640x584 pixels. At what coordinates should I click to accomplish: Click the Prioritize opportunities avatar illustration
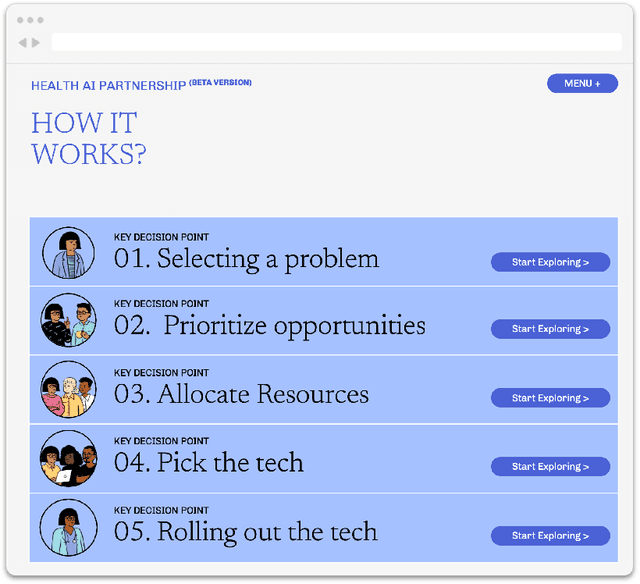click(x=68, y=320)
